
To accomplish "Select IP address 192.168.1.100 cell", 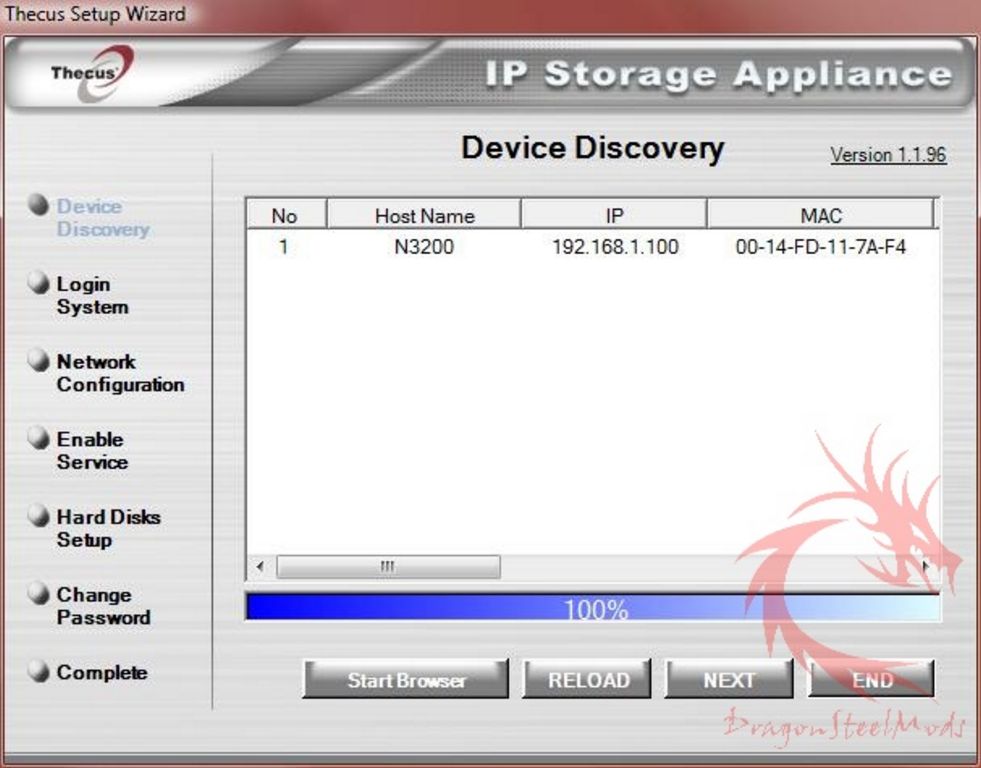I will pyautogui.click(x=615, y=246).
